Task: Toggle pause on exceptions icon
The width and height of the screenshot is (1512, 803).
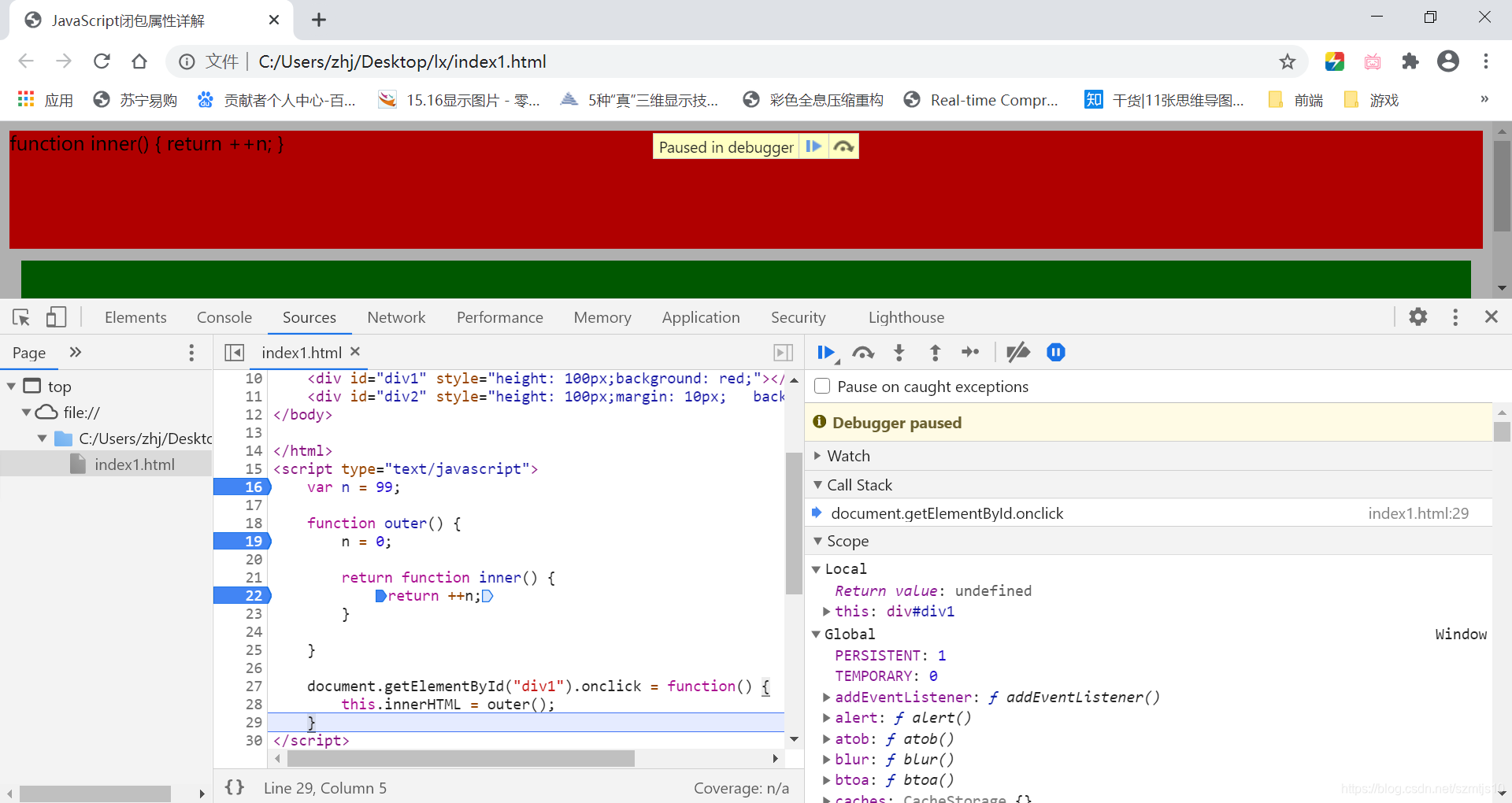Action: pos(1056,353)
